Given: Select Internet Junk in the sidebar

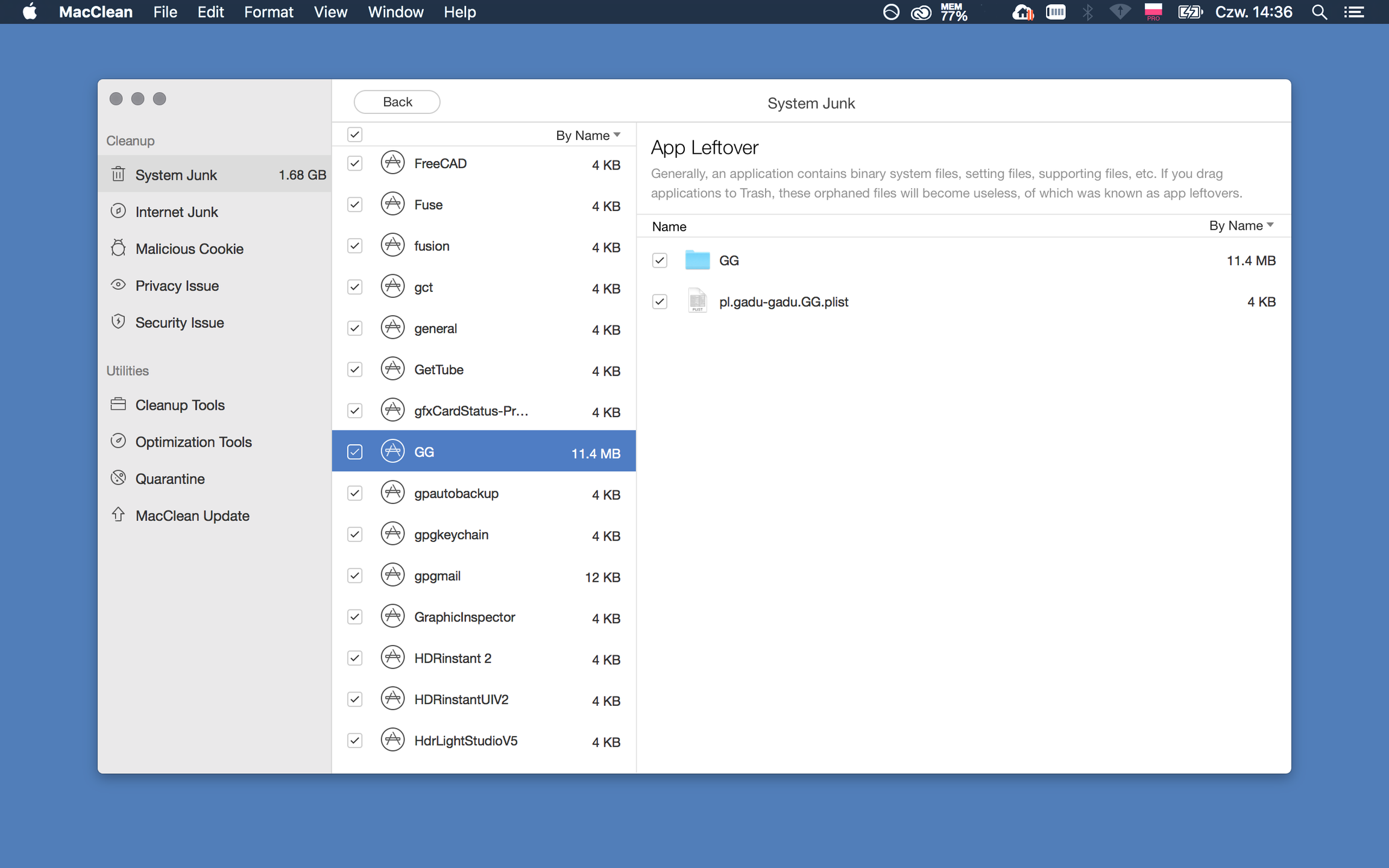Looking at the screenshot, I should pyautogui.click(x=215, y=212).
